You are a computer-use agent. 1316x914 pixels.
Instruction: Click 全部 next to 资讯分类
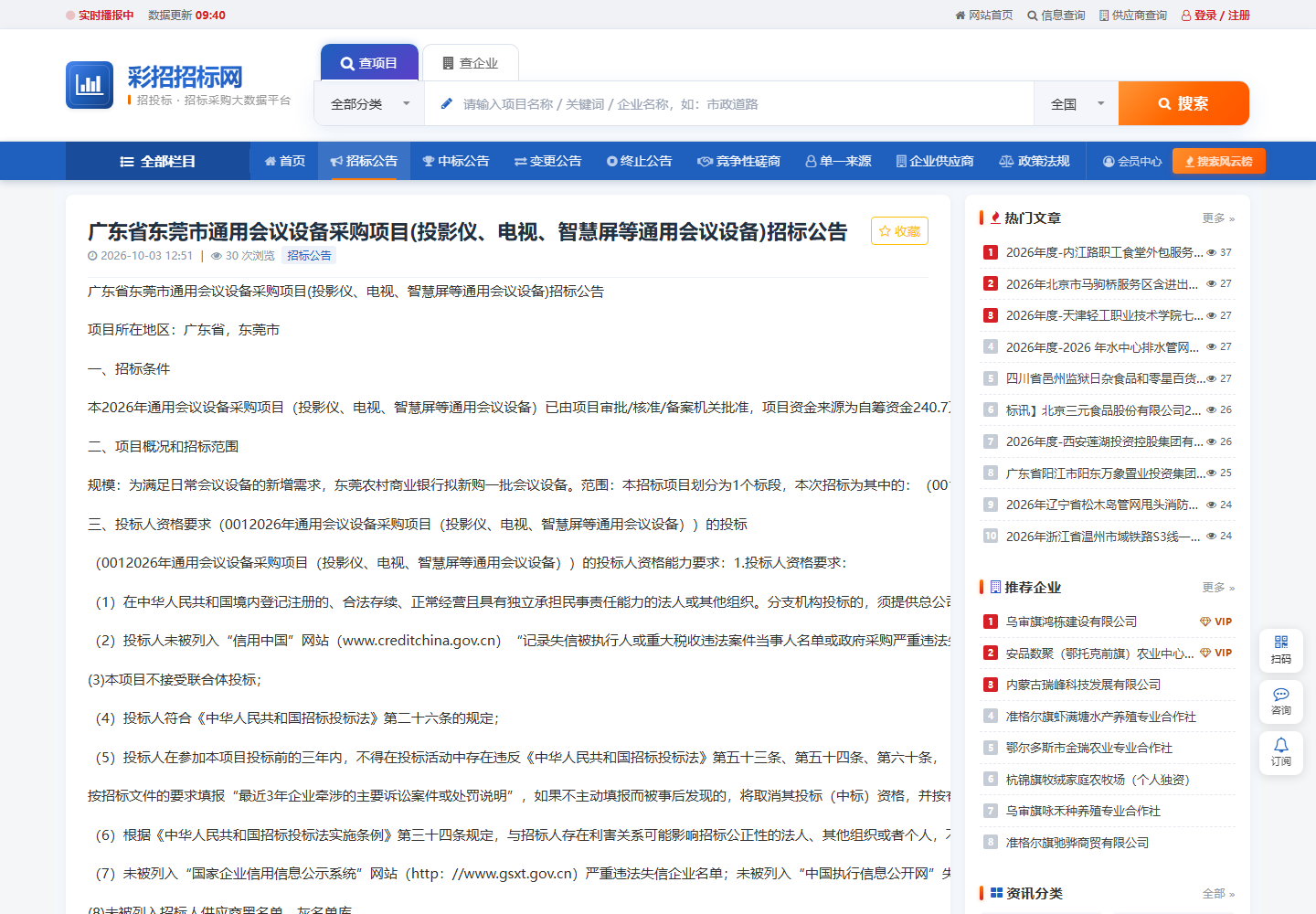1218,894
